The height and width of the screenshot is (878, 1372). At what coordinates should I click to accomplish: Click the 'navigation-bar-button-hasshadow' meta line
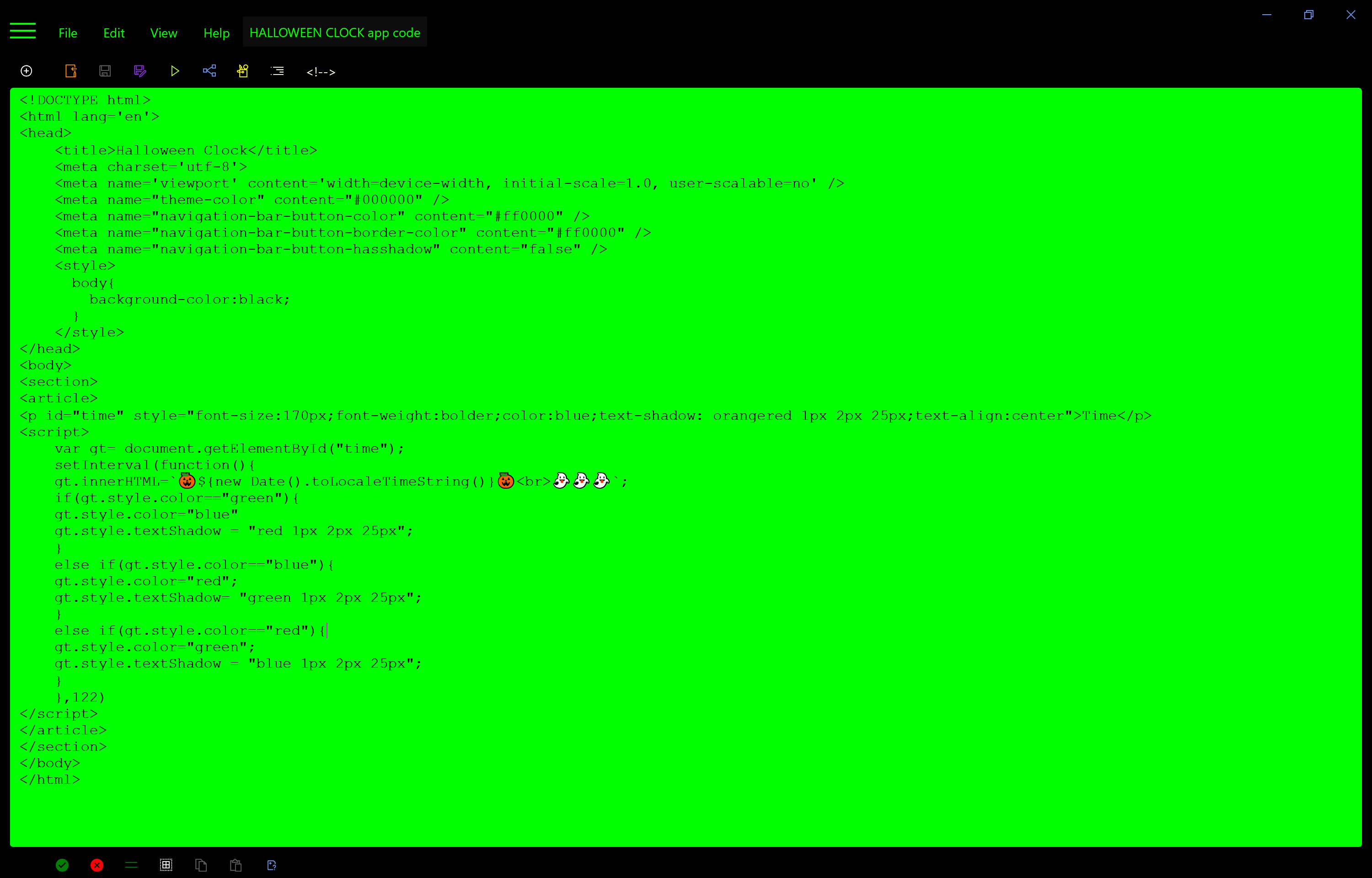point(331,250)
